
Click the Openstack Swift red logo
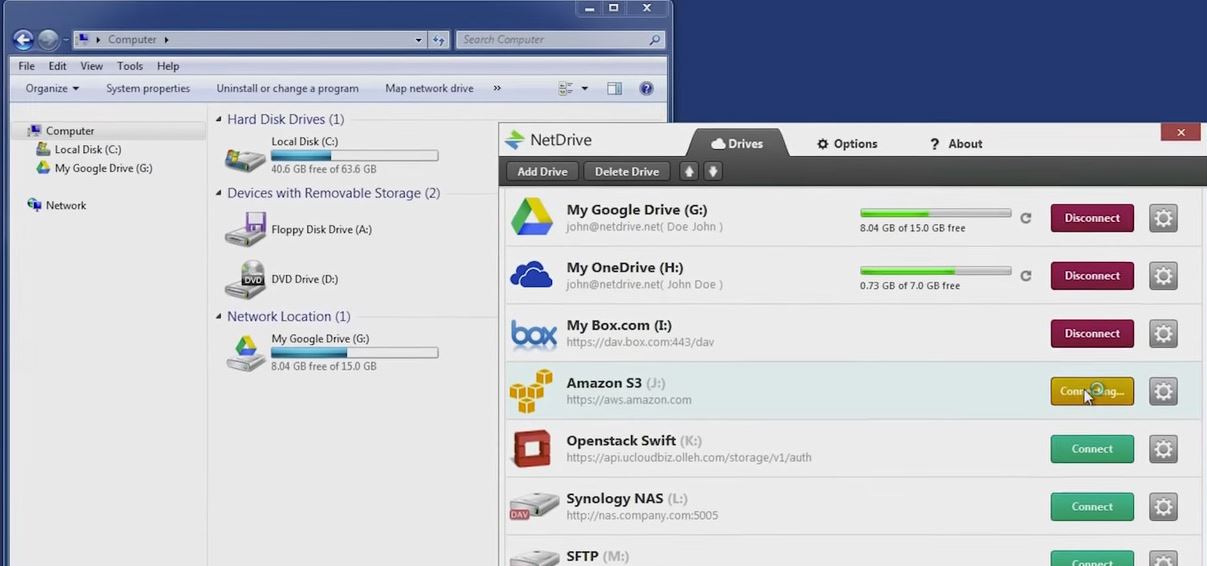pyautogui.click(x=532, y=449)
